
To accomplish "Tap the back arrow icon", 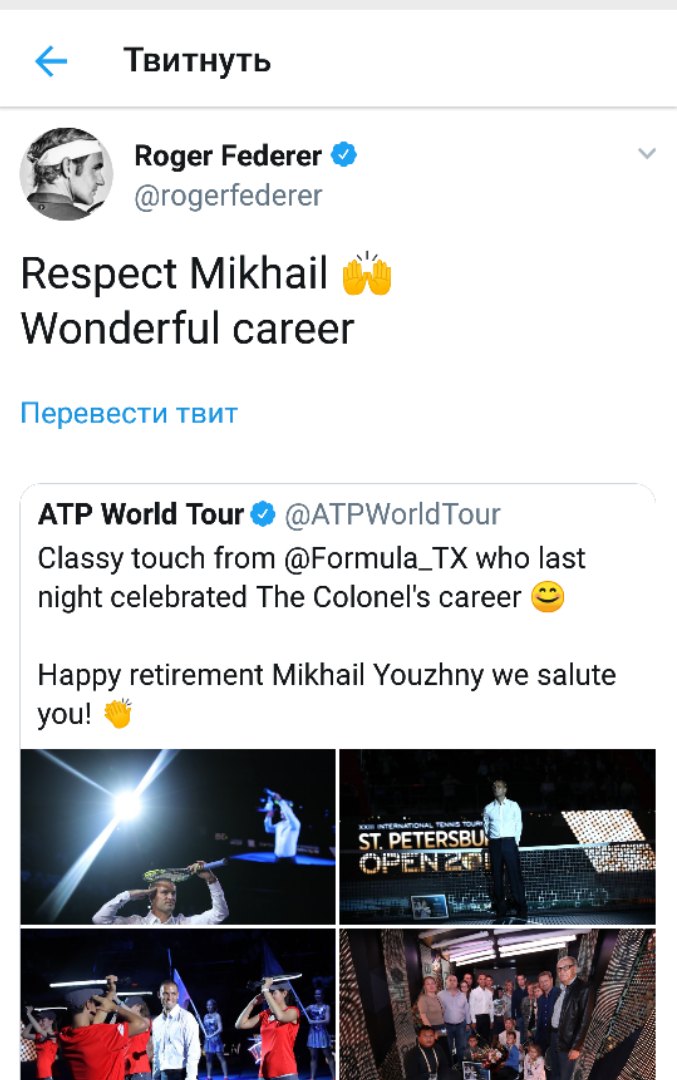I will (50, 62).
